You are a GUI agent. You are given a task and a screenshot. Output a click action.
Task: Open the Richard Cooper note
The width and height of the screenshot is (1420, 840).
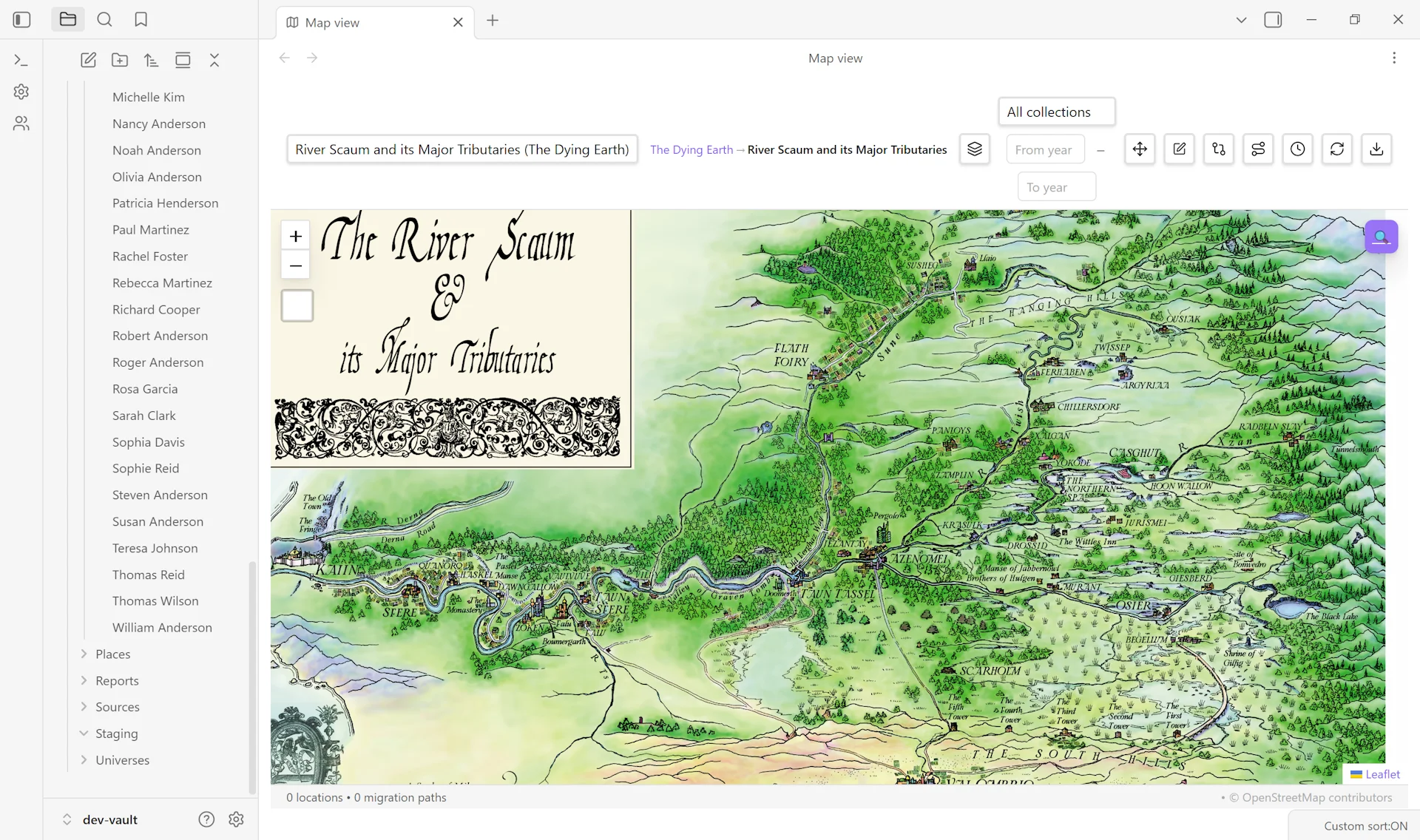point(156,310)
